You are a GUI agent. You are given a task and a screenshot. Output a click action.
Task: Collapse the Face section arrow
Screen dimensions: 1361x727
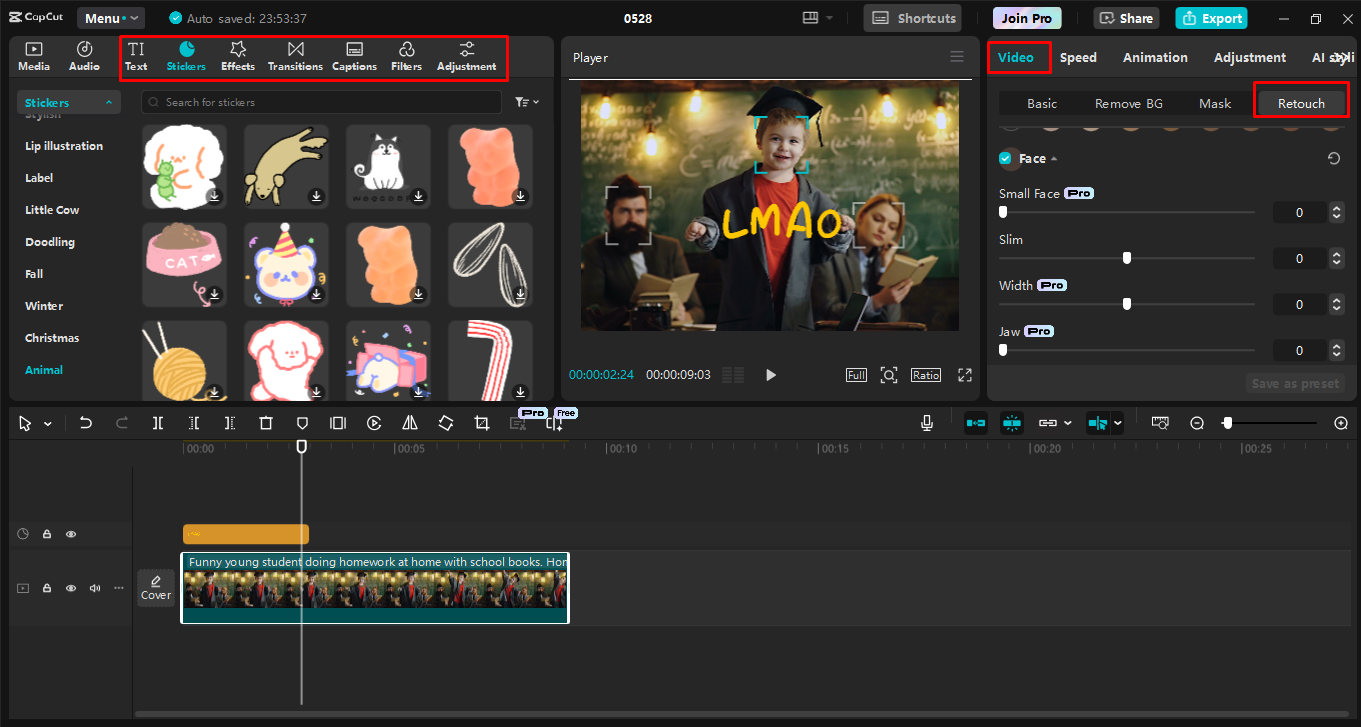click(1053, 159)
